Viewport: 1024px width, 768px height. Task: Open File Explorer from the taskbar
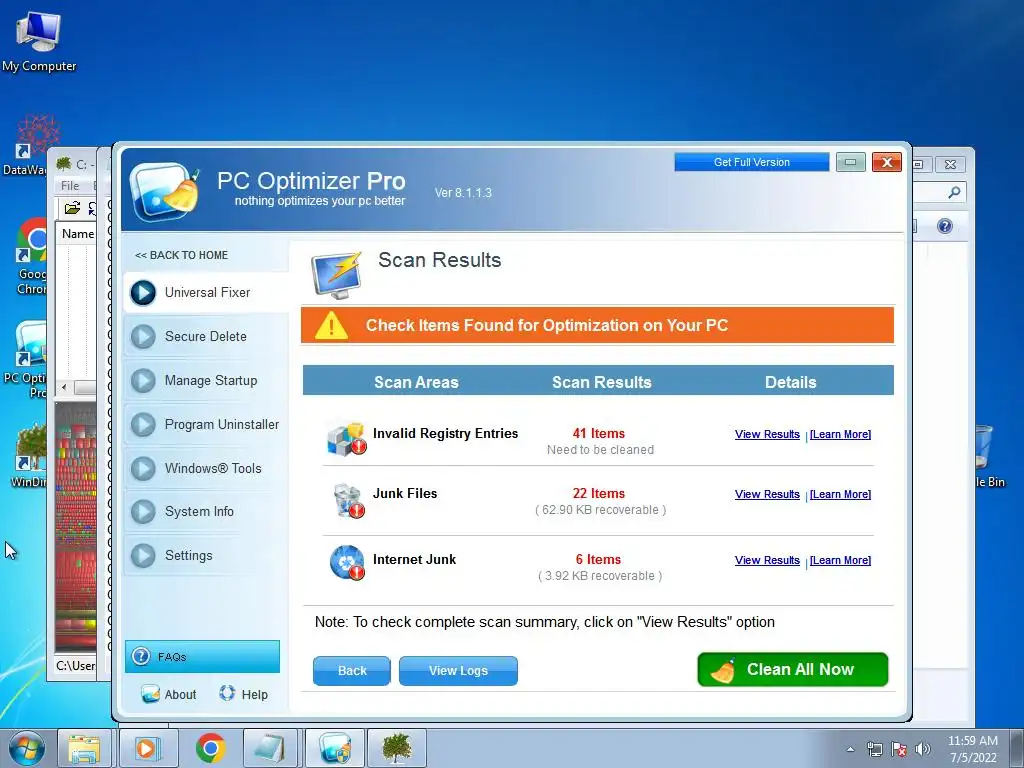84,748
